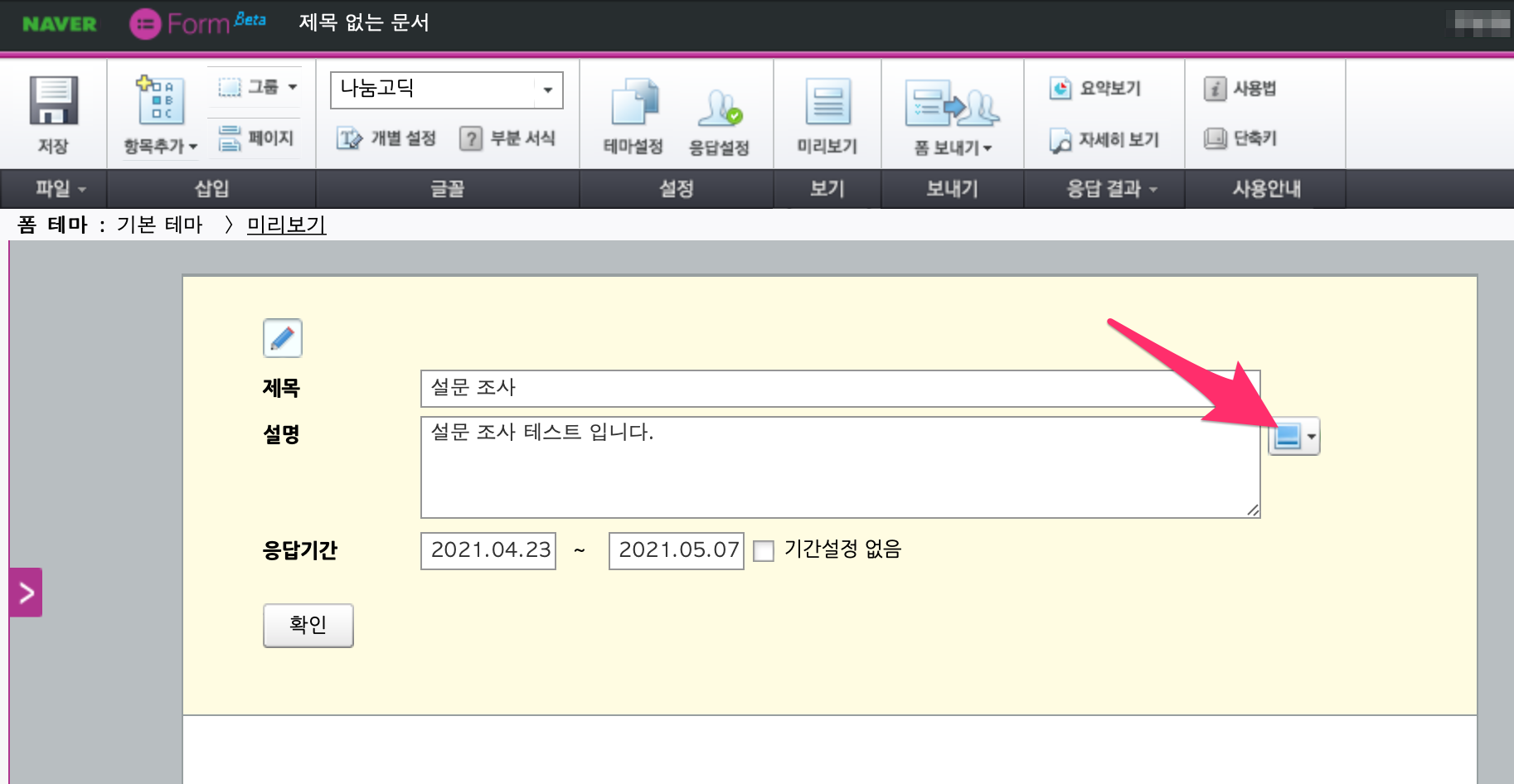Open 자세히 보기 detailed view
1514x784 pixels.
click(1104, 140)
